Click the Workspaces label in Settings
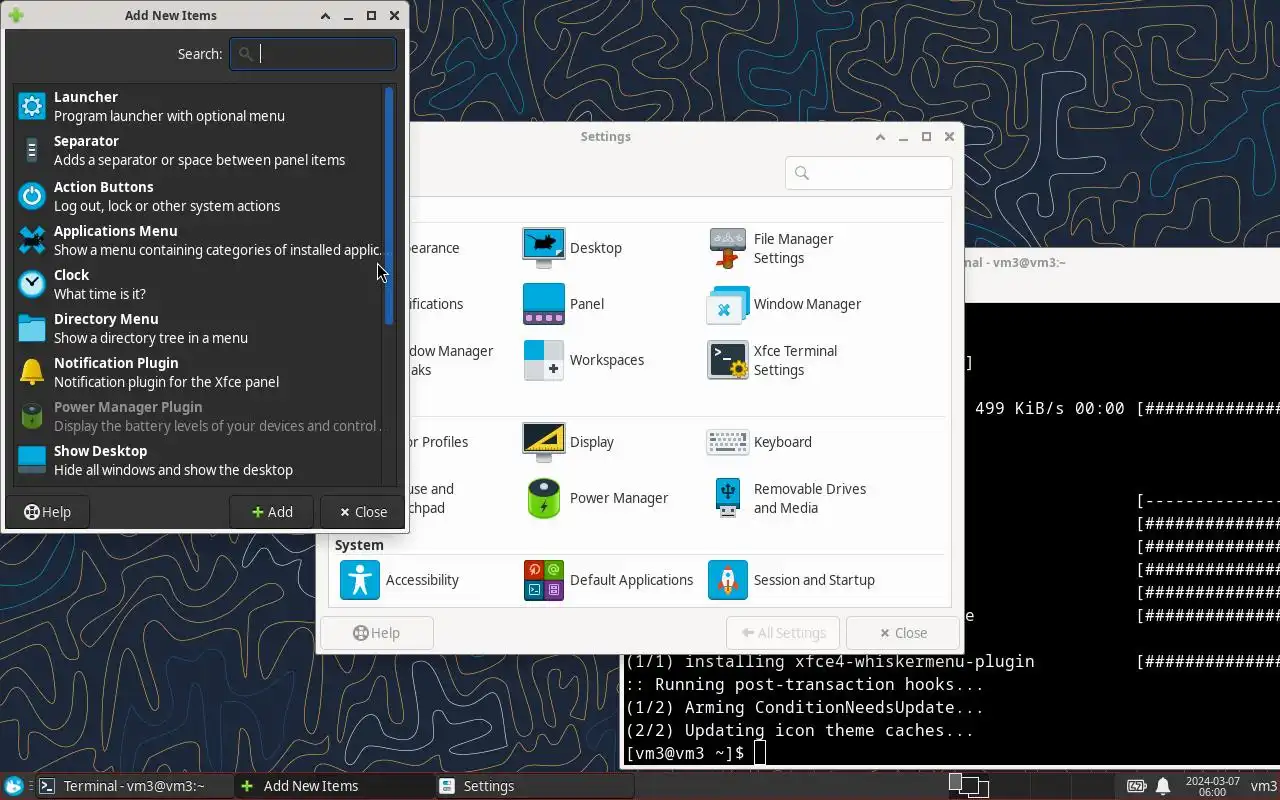 [x=607, y=360]
